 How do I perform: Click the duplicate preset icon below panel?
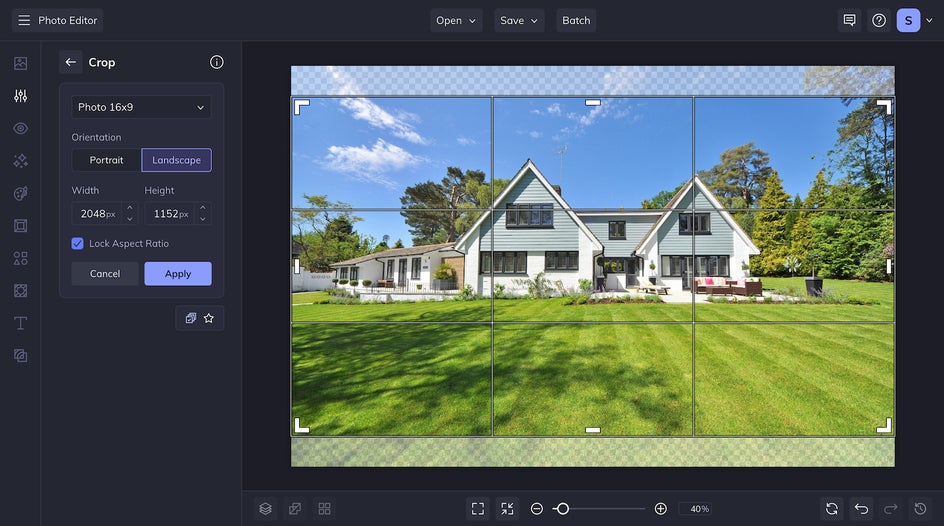click(x=191, y=318)
